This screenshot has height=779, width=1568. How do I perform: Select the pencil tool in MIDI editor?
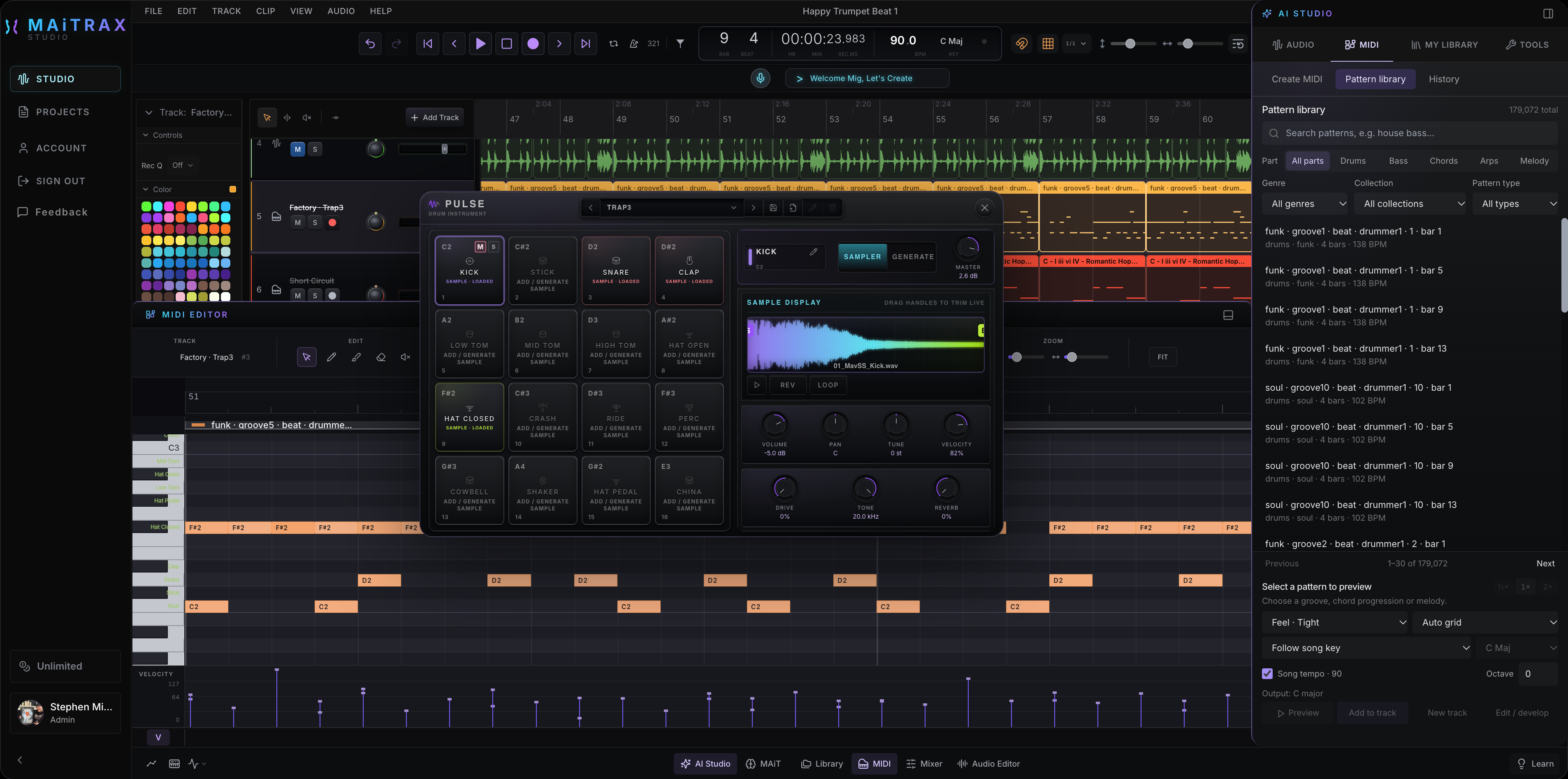point(331,357)
